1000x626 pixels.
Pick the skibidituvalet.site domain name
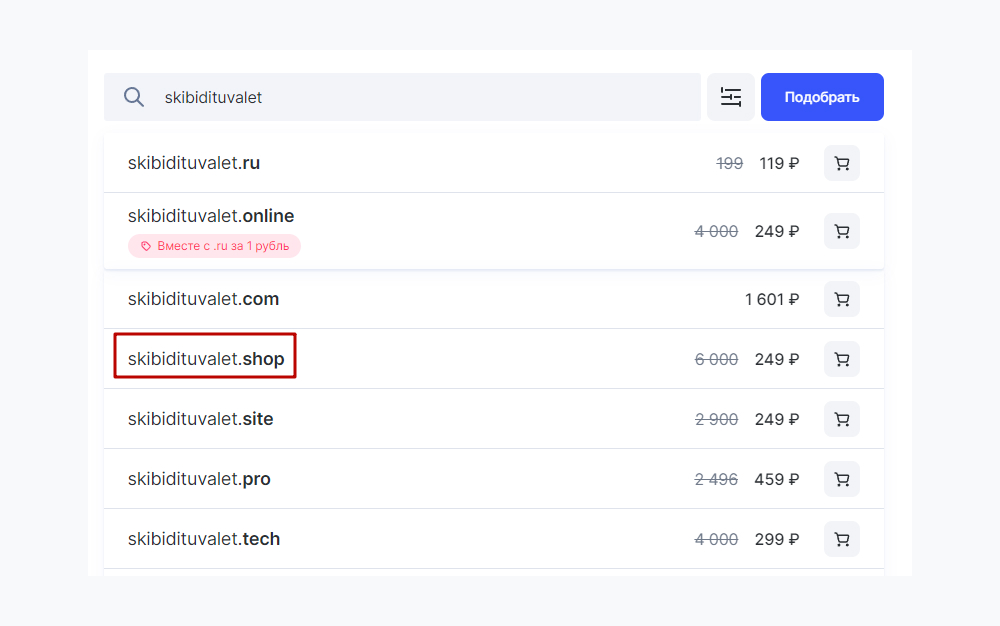200,419
